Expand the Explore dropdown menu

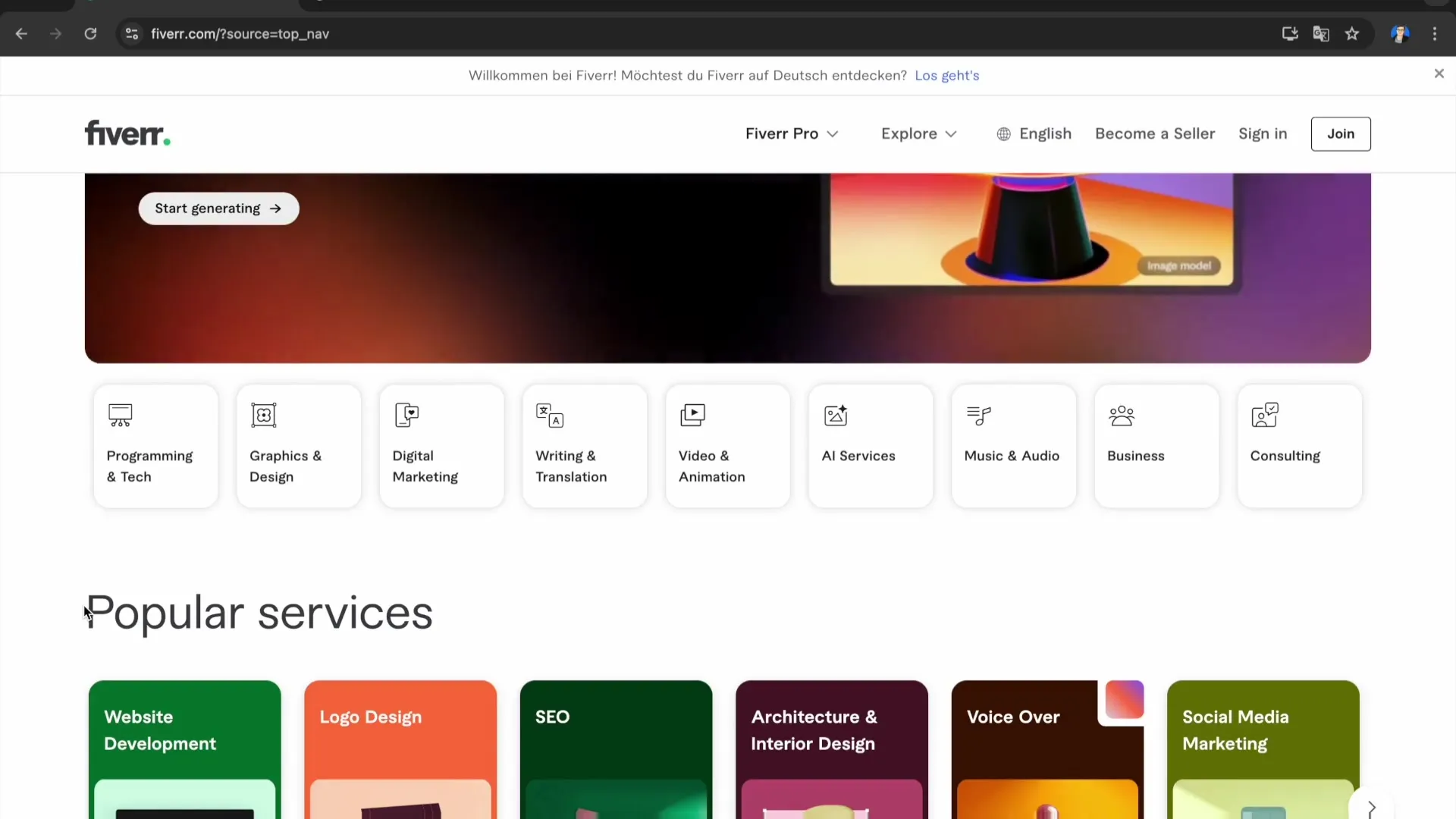pyautogui.click(x=918, y=133)
